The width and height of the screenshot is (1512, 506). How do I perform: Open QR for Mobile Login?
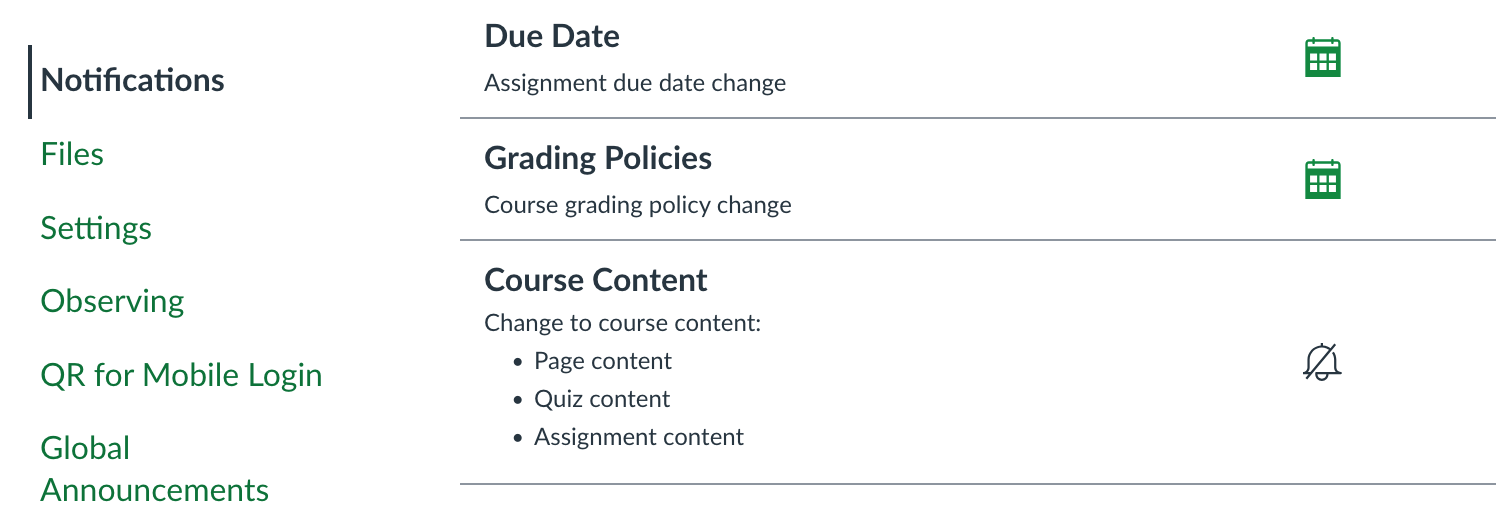(181, 375)
